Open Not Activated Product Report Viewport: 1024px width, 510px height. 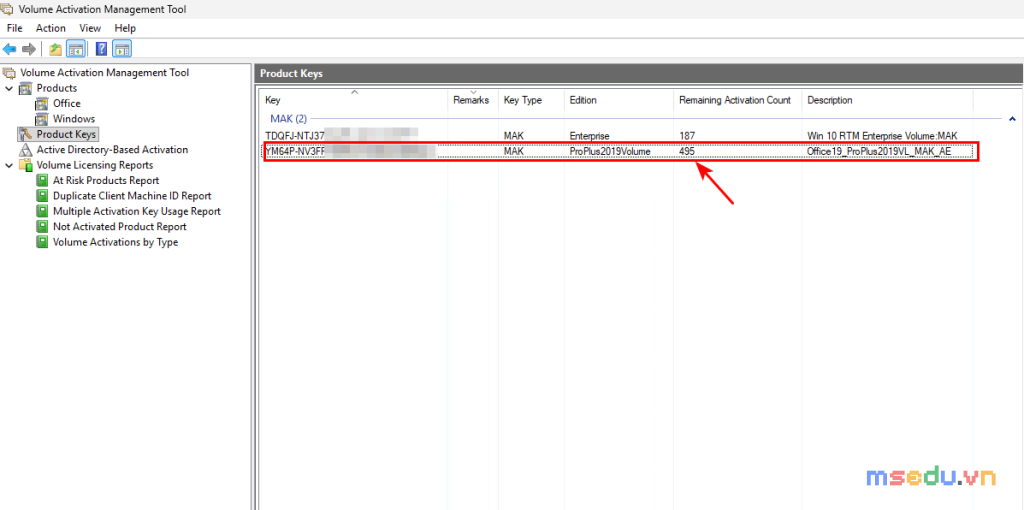(x=120, y=227)
